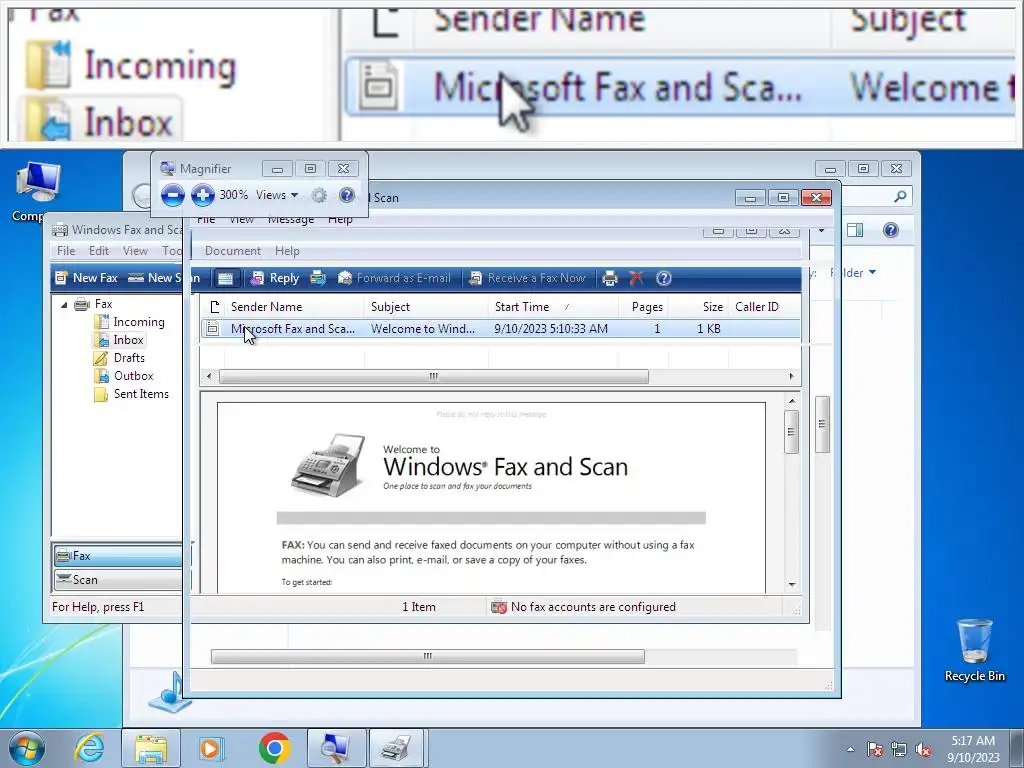This screenshot has height=768, width=1024.
Task: Sort by the Subject column header in the list
Action: point(426,307)
